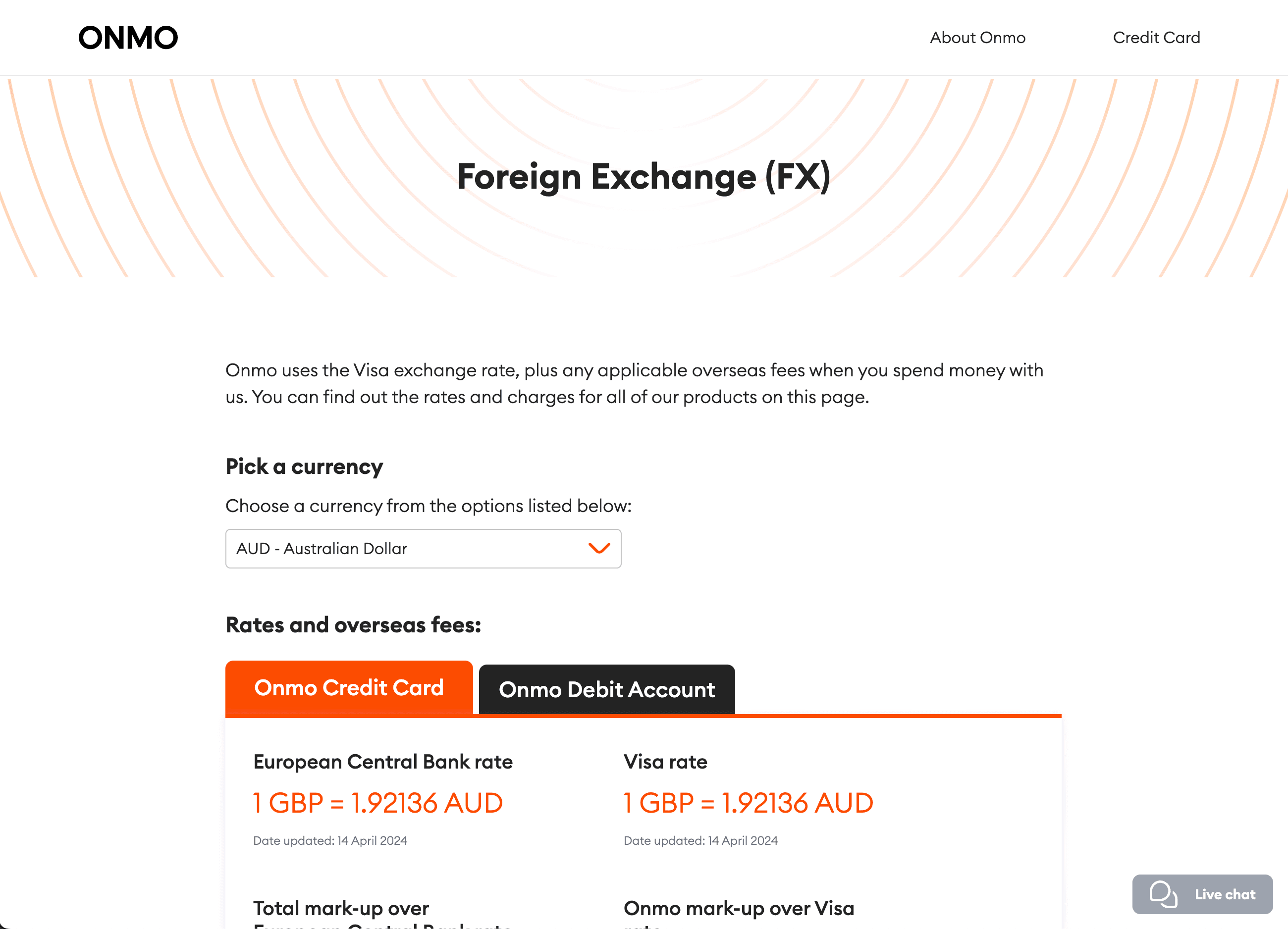The height and width of the screenshot is (929, 1288).
Task: Click the Rates and overseas fees heading
Action: 353,624
